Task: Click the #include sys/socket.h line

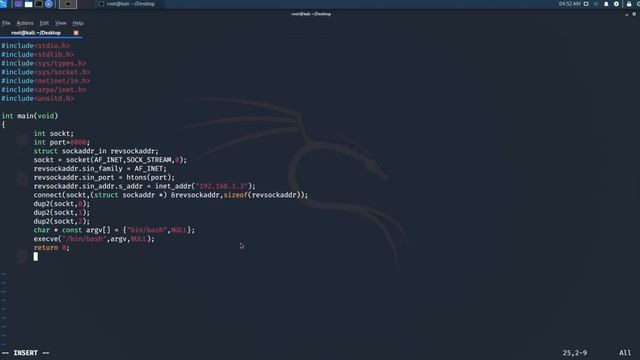Action: coord(46,72)
